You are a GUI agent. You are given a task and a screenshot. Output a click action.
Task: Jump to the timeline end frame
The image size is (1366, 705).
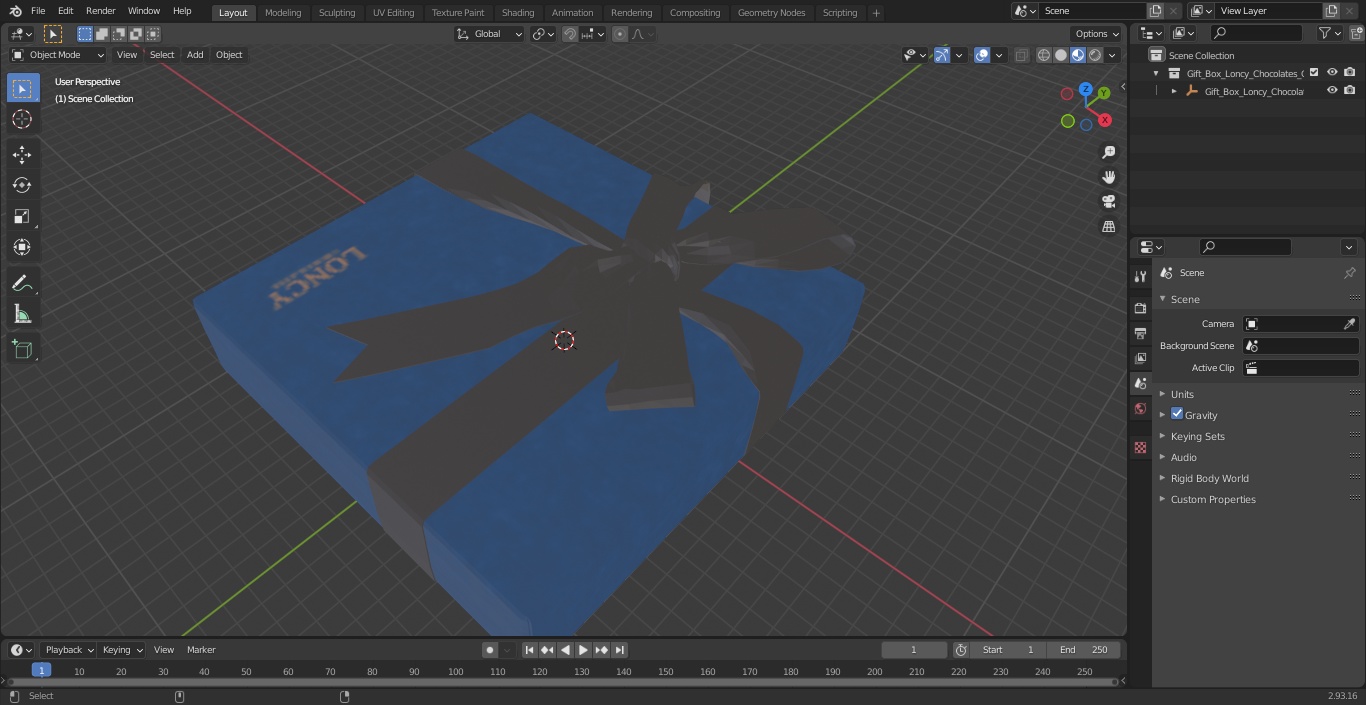(620, 650)
